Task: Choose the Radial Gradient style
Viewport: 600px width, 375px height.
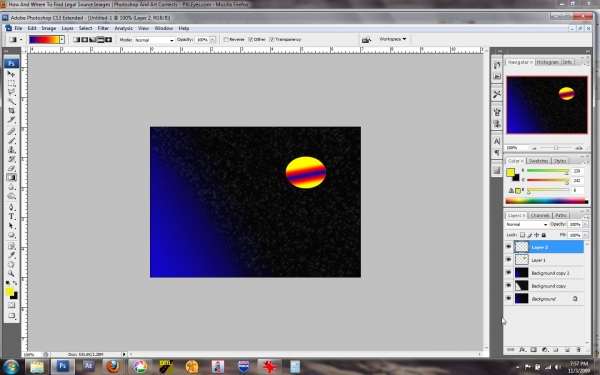Action: click(x=85, y=39)
